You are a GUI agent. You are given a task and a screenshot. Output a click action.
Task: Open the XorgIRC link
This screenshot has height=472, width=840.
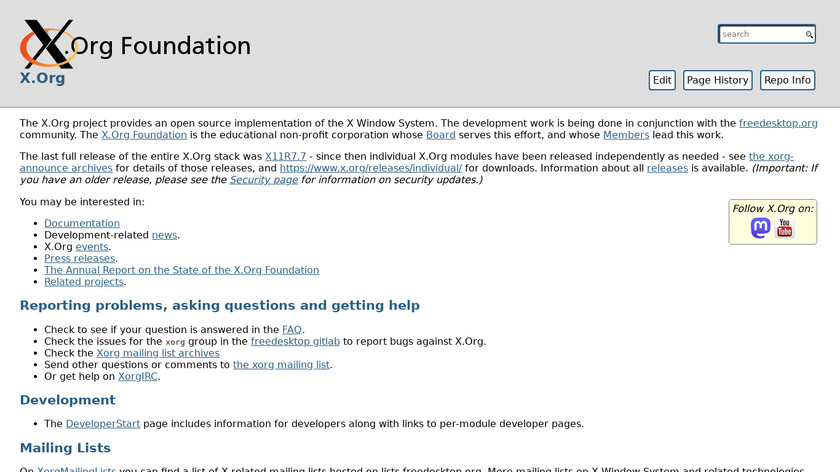coord(138,377)
